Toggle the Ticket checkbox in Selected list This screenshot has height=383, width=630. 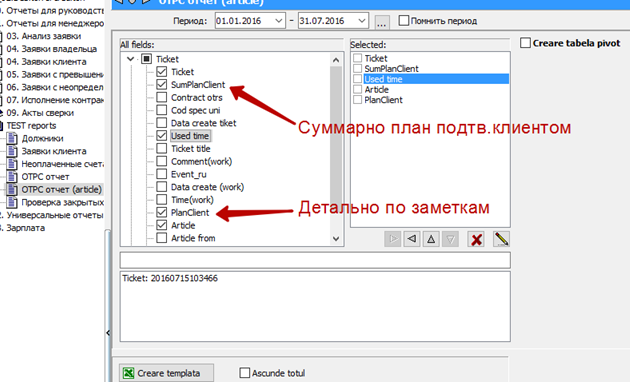pos(358,58)
